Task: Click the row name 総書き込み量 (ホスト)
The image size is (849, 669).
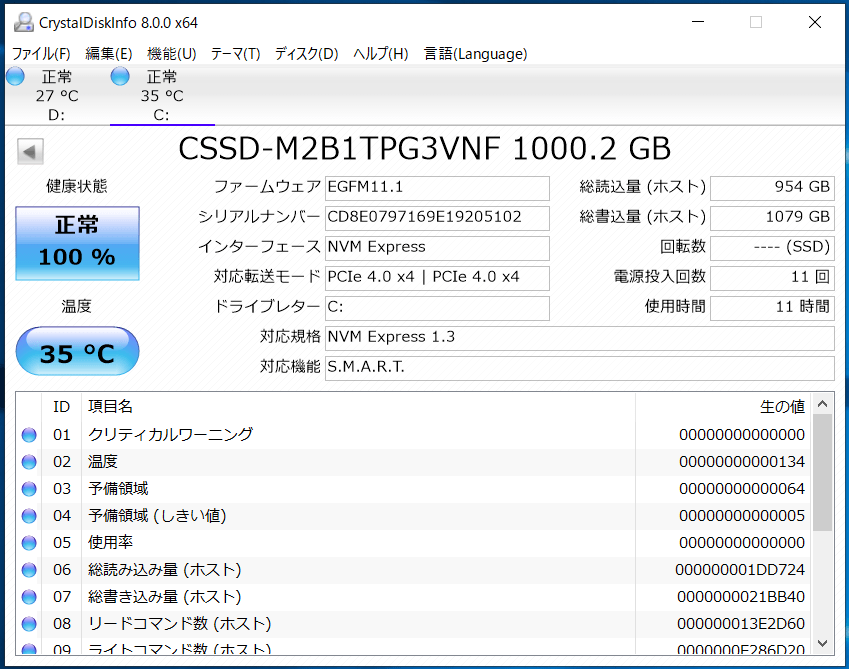Action: pos(165,596)
